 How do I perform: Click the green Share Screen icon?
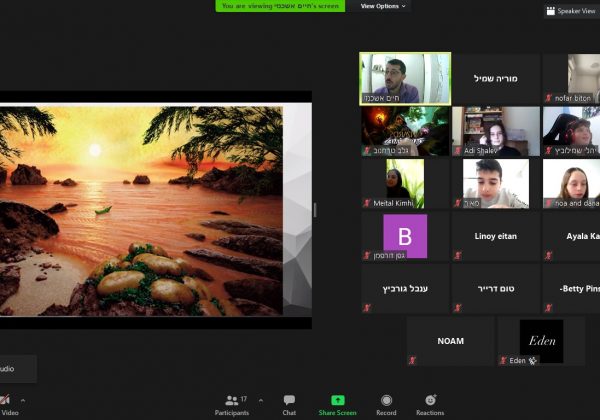tap(338, 400)
